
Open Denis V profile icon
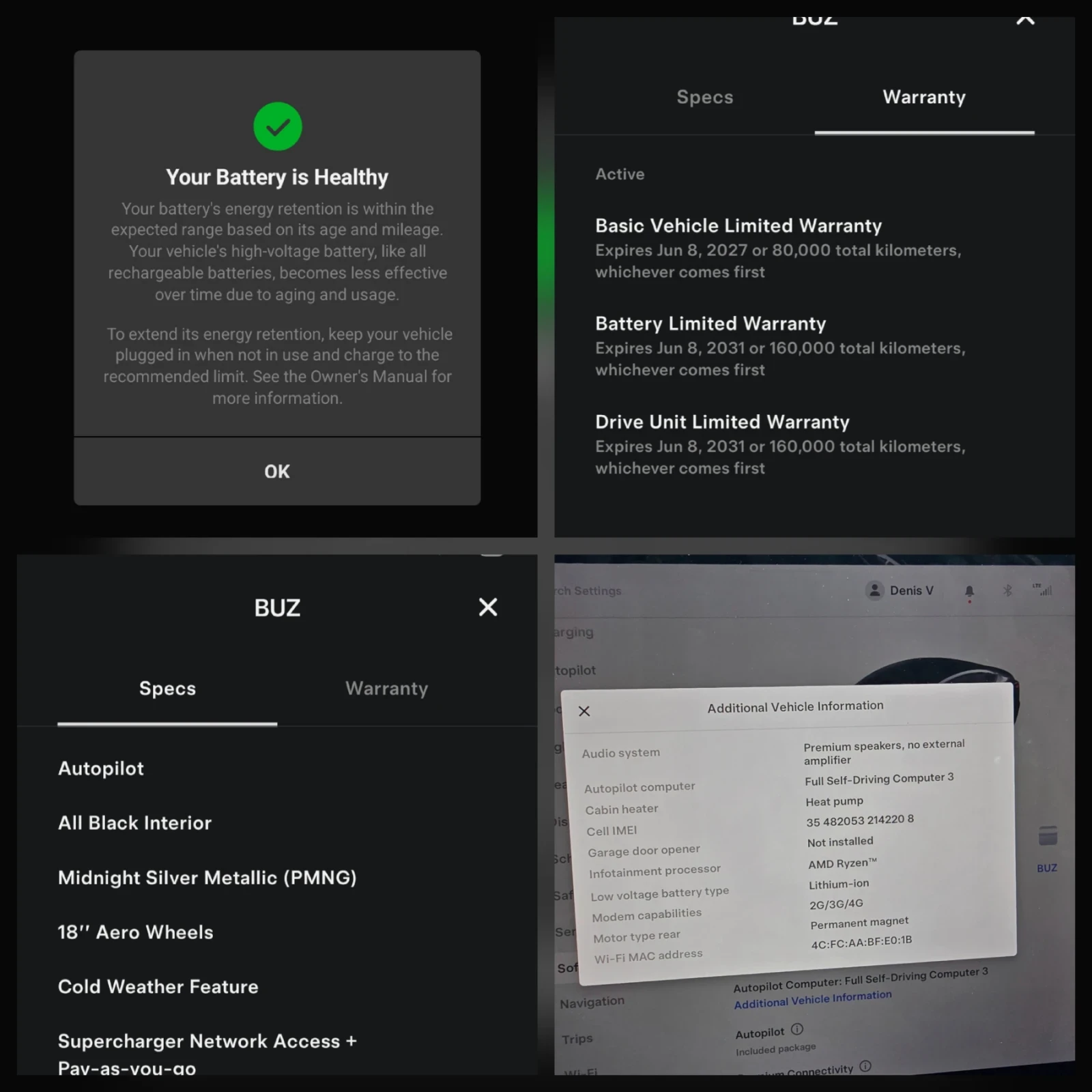point(875,590)
